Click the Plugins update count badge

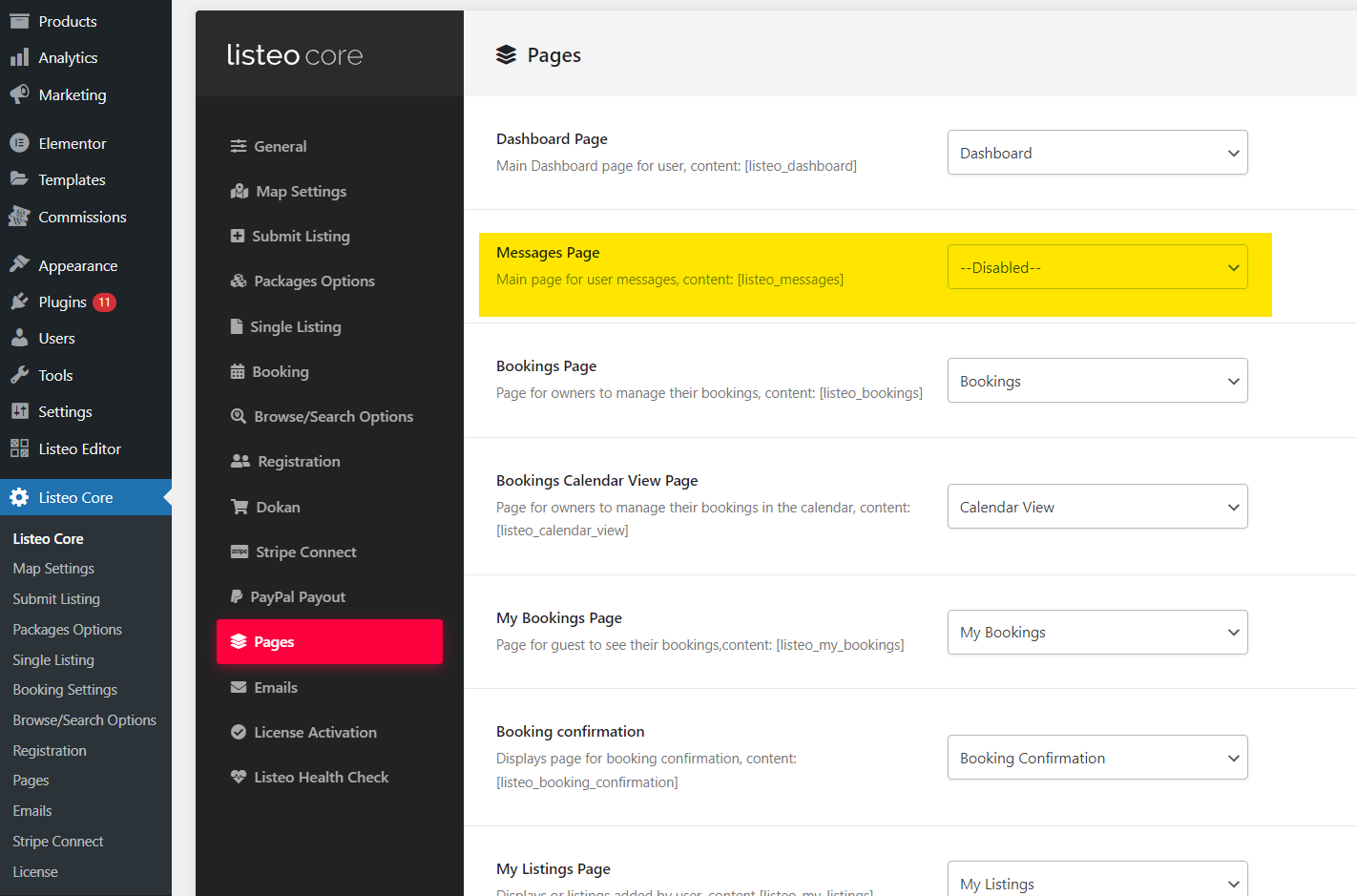[x=104, y=302]
